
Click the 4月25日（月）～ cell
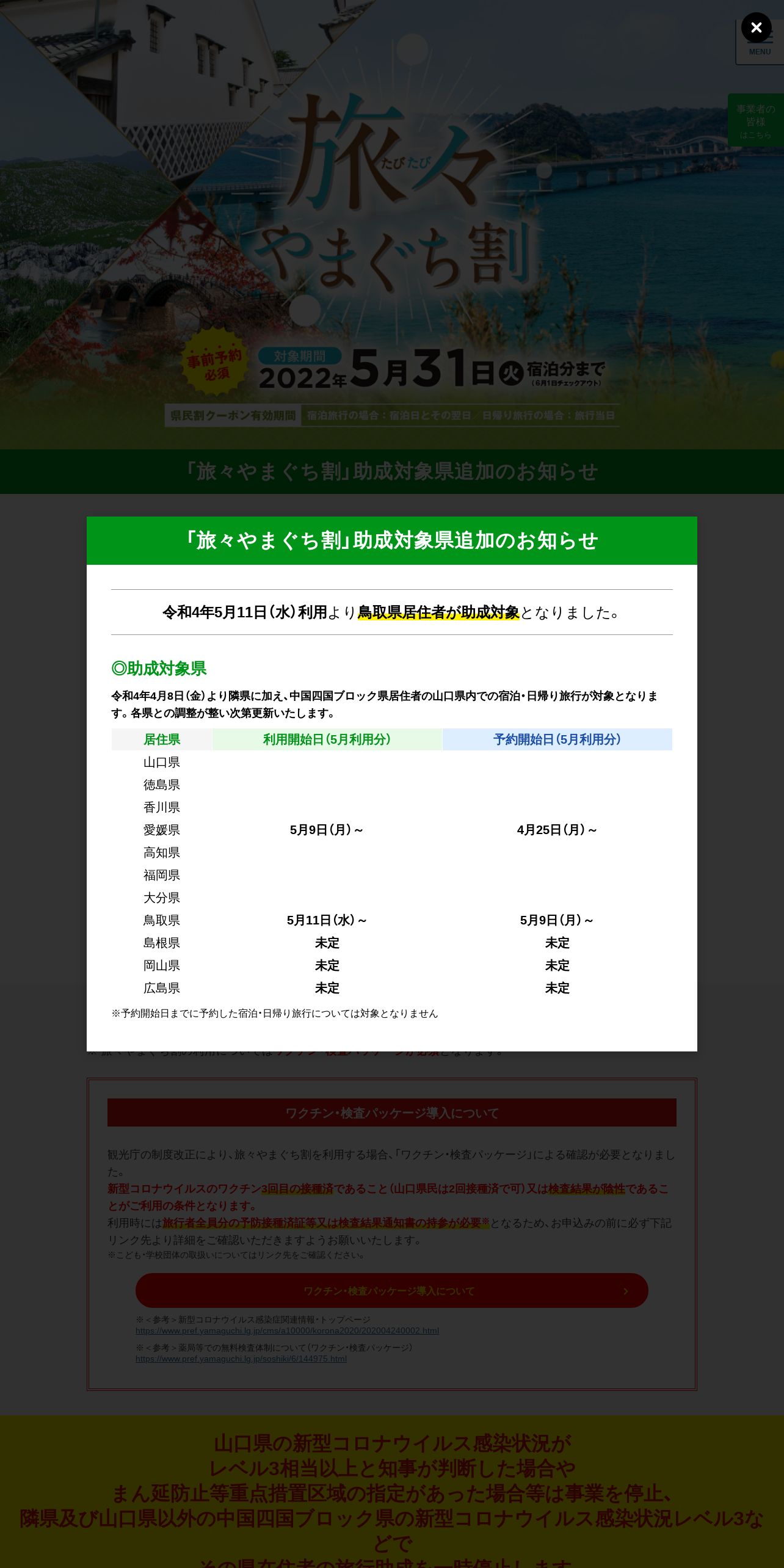point(557,830)
